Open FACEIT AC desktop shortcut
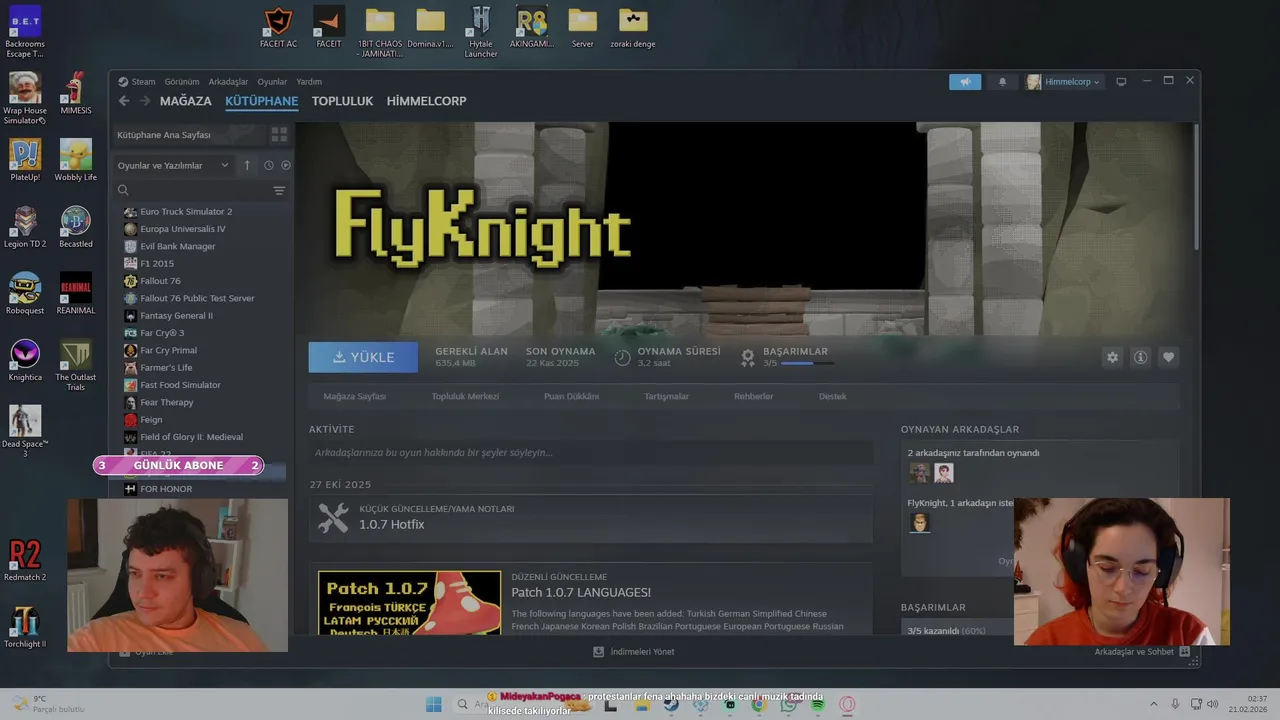 tap(278, 27)
